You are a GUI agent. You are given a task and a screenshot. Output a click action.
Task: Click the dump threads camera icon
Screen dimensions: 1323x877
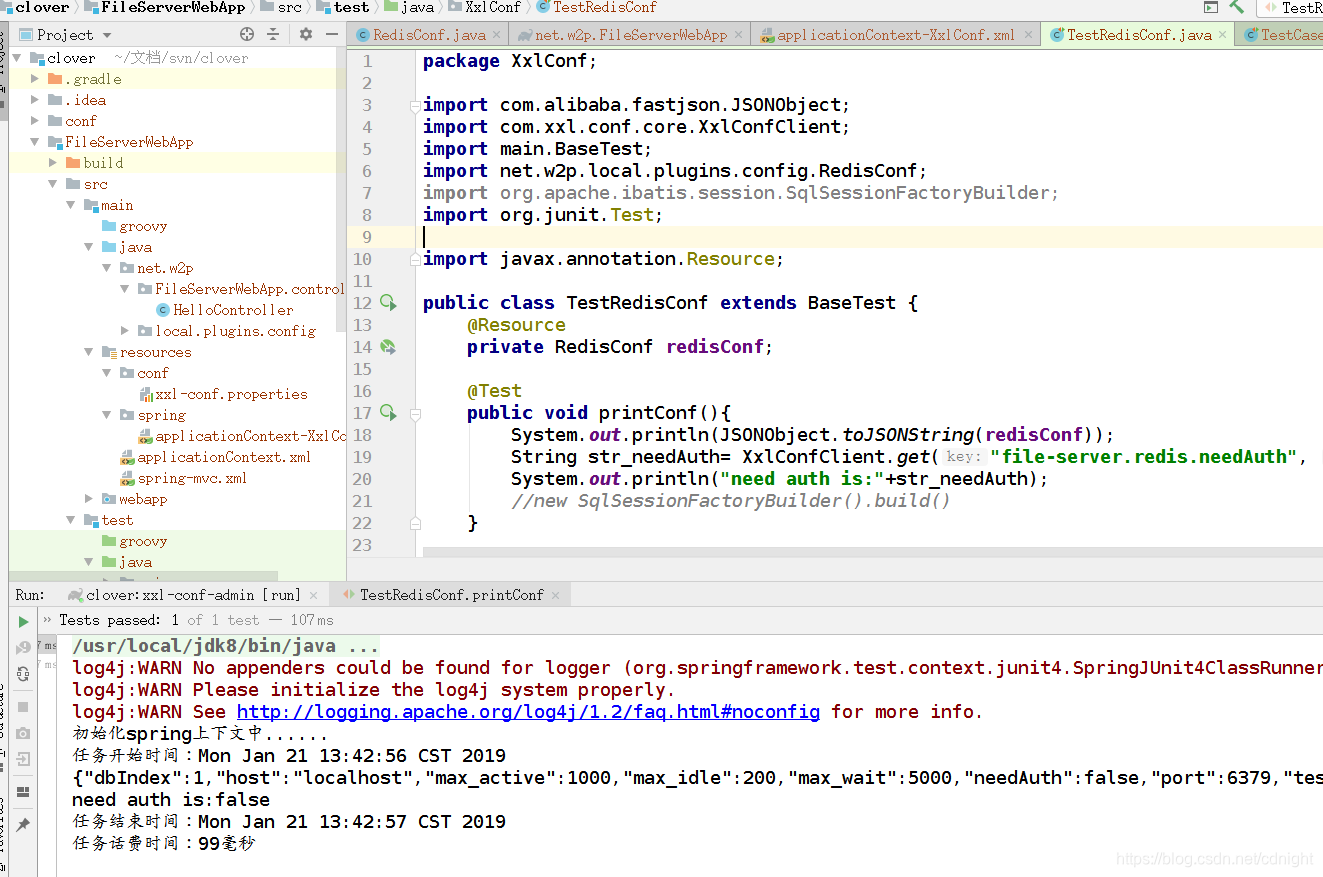[23, 733]
